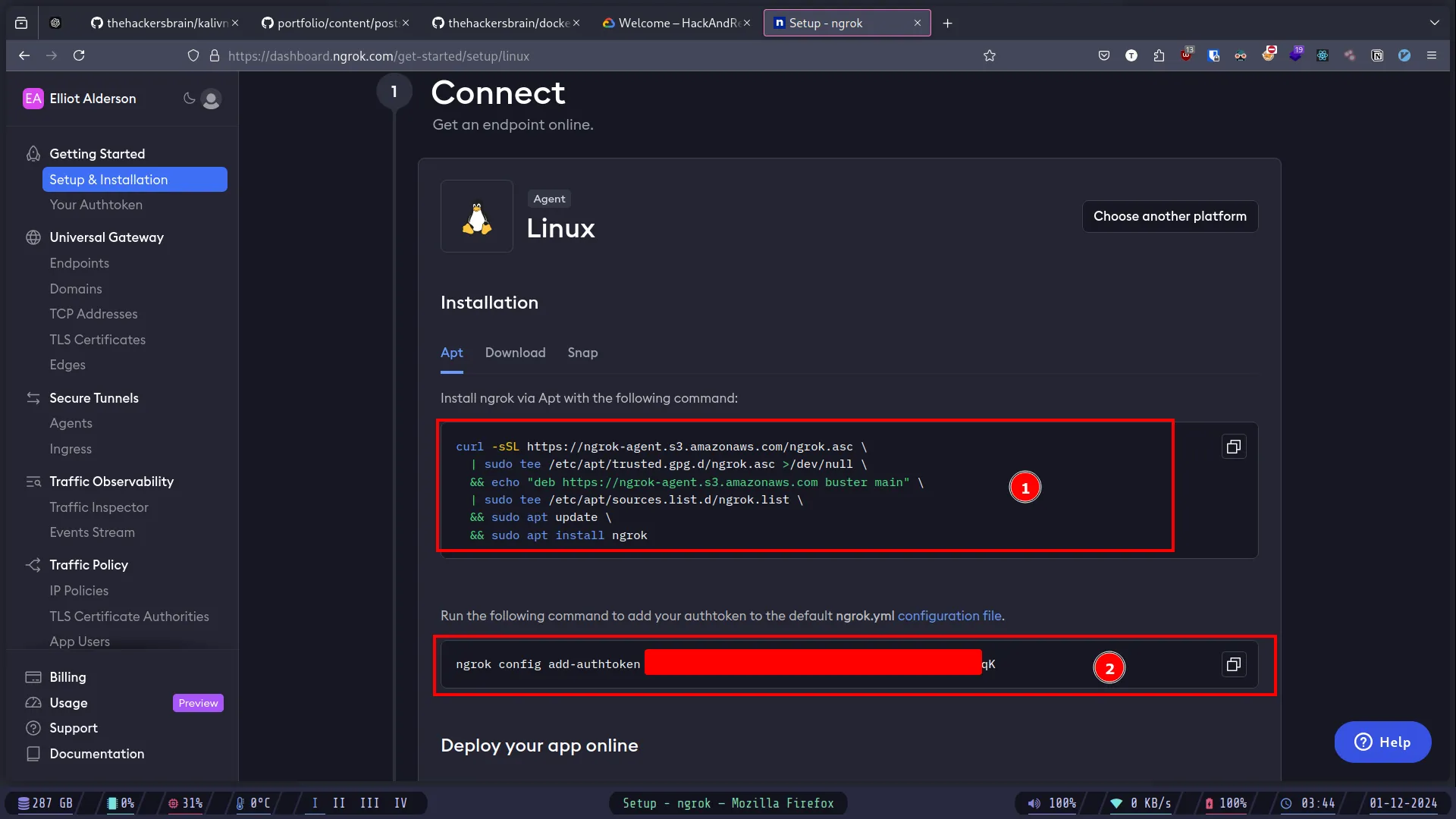The image size is (1456, 819).
Task: Bookmark this page with star icon
Action: coord(989,55)
